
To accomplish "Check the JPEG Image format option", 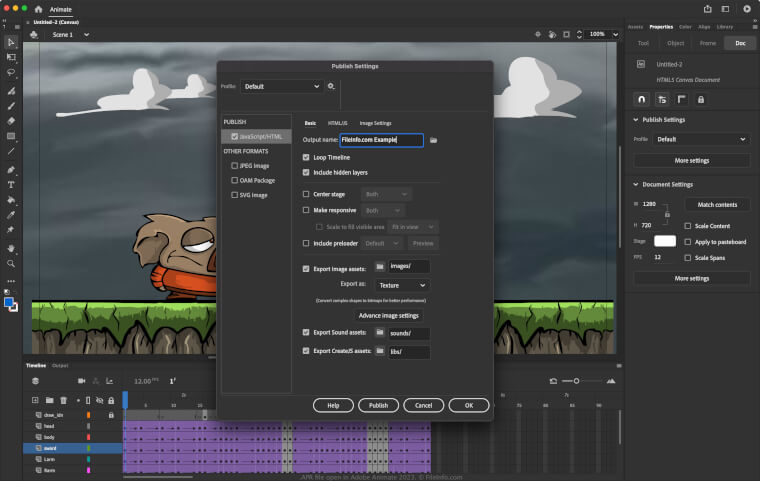I will 234,166.
